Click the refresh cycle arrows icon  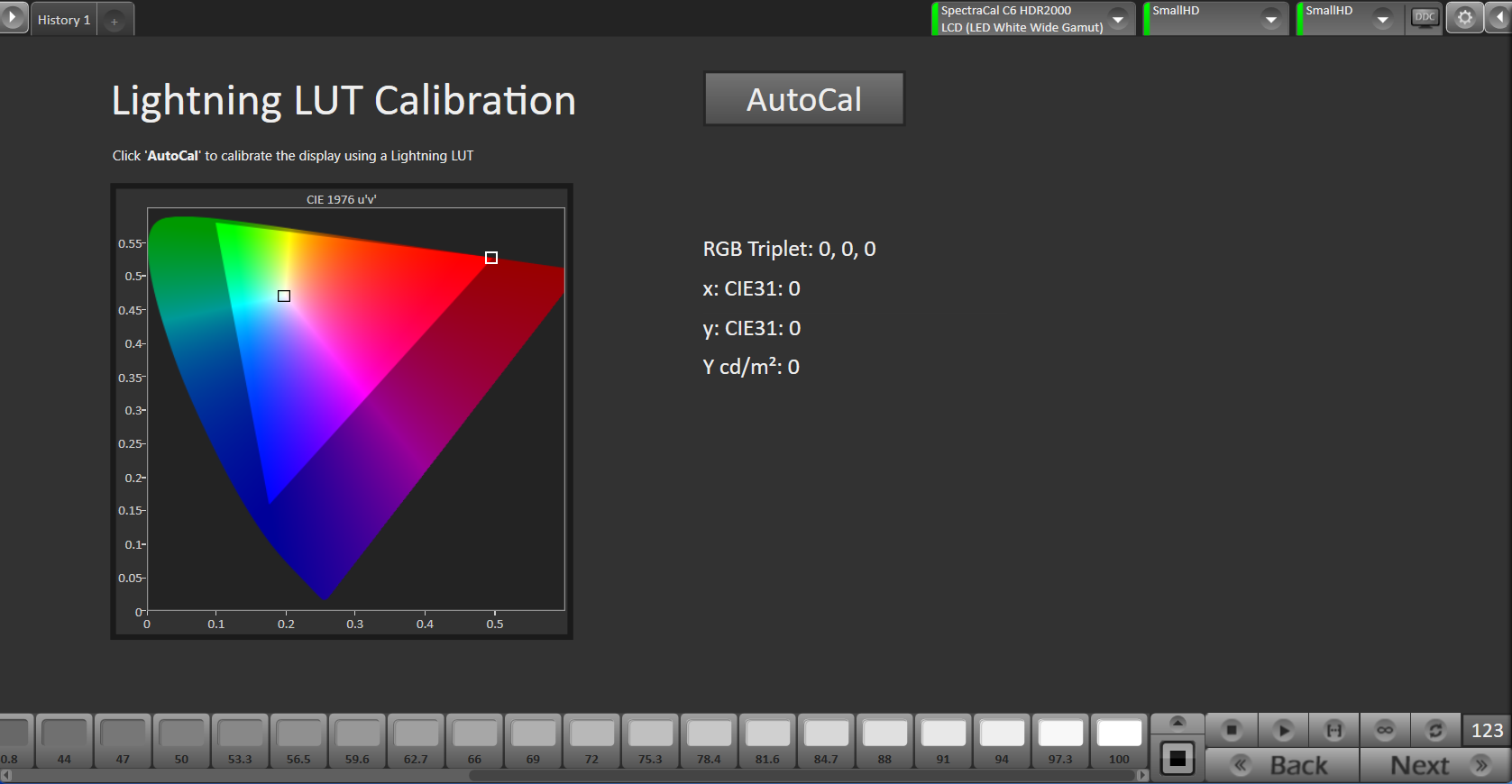click(1435, 730)
